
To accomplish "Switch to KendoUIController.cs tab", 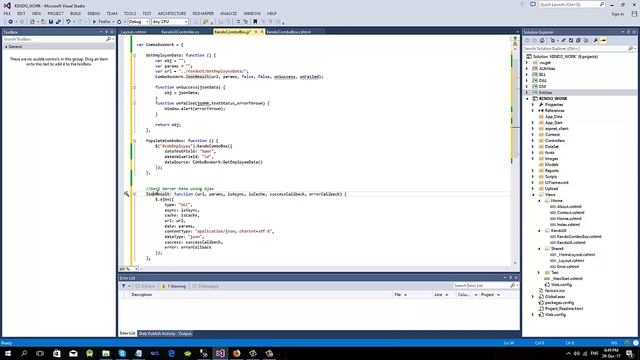I will (x=180, y=32).
